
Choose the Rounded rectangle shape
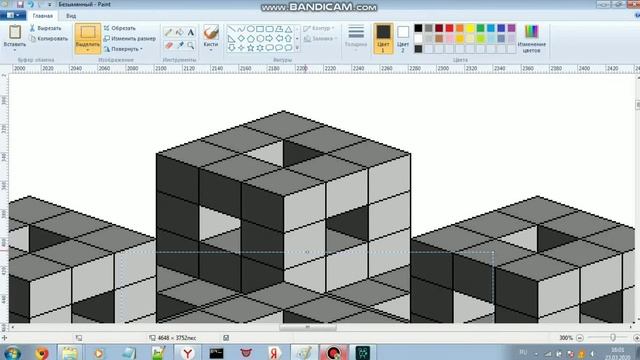(x=269, y=29)
